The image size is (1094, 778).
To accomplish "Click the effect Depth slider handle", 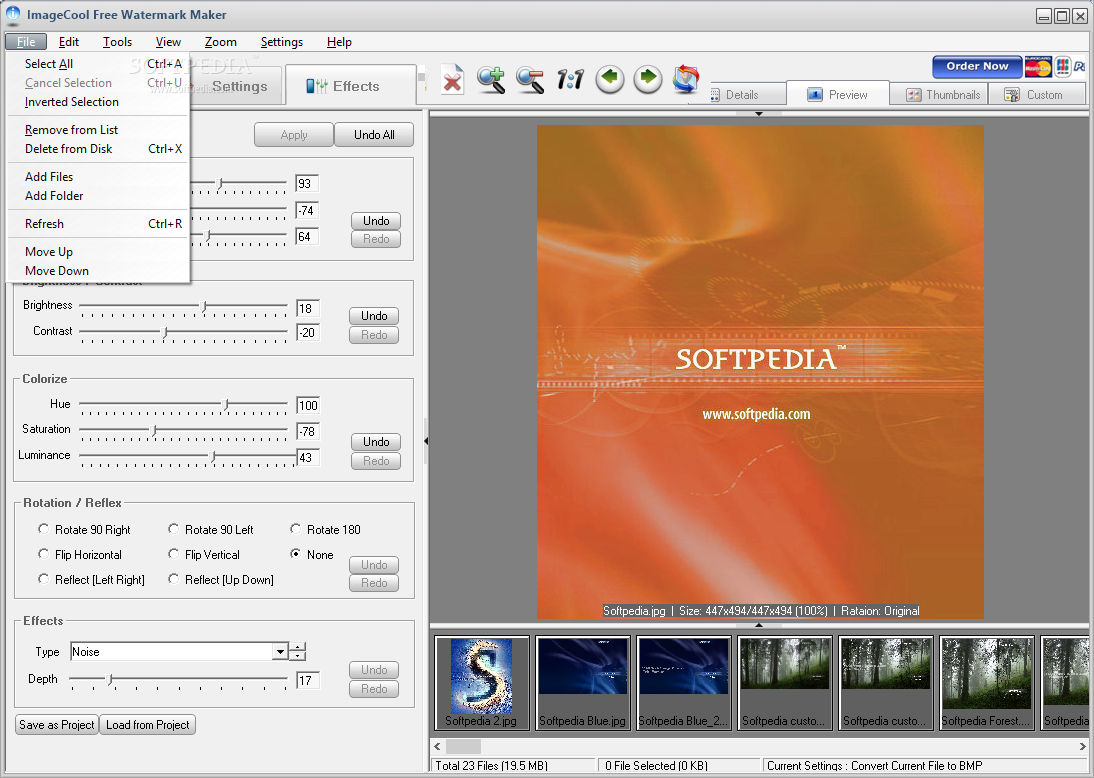I will tap(110, 679).
